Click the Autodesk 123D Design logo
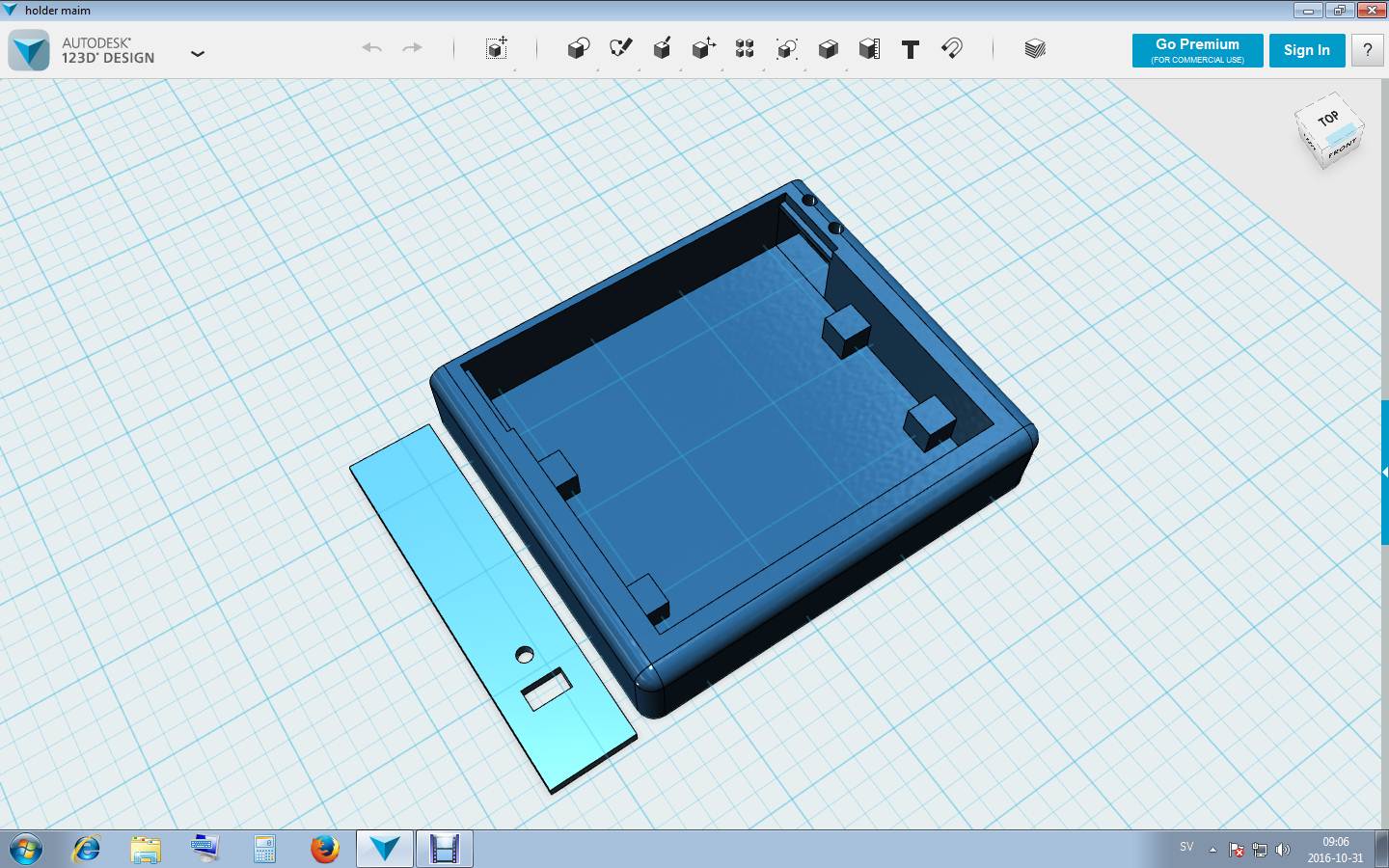Screen dimensions: 1389x868 click(29, 50)
